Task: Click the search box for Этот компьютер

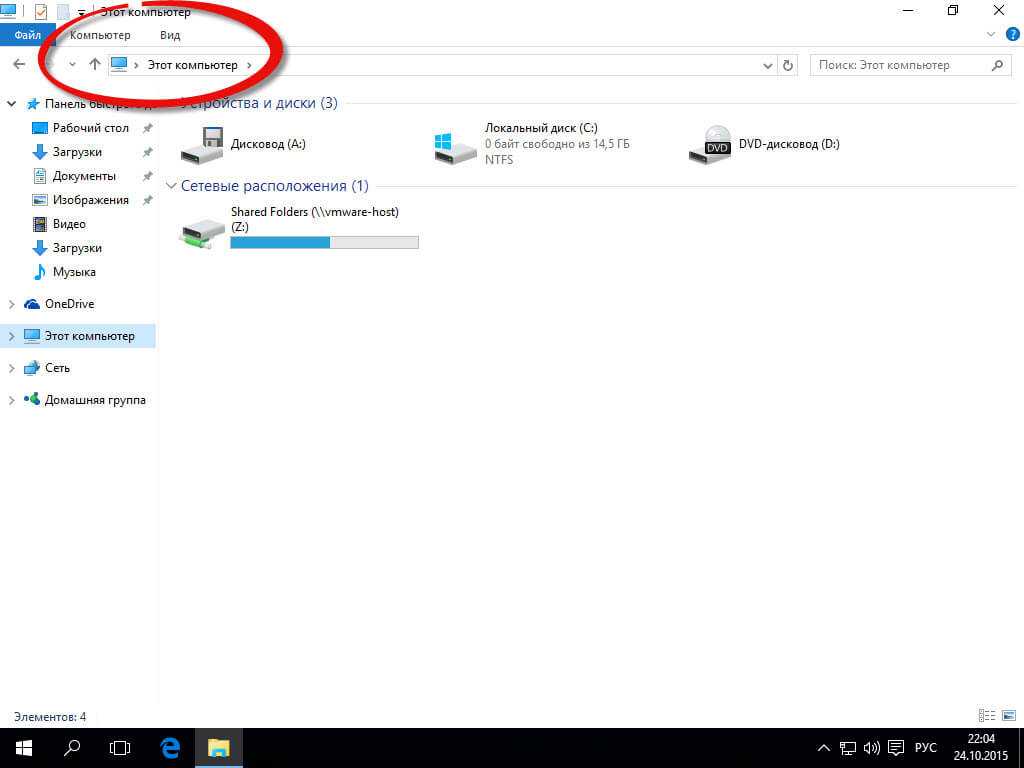Action: (x=900, y=65)
